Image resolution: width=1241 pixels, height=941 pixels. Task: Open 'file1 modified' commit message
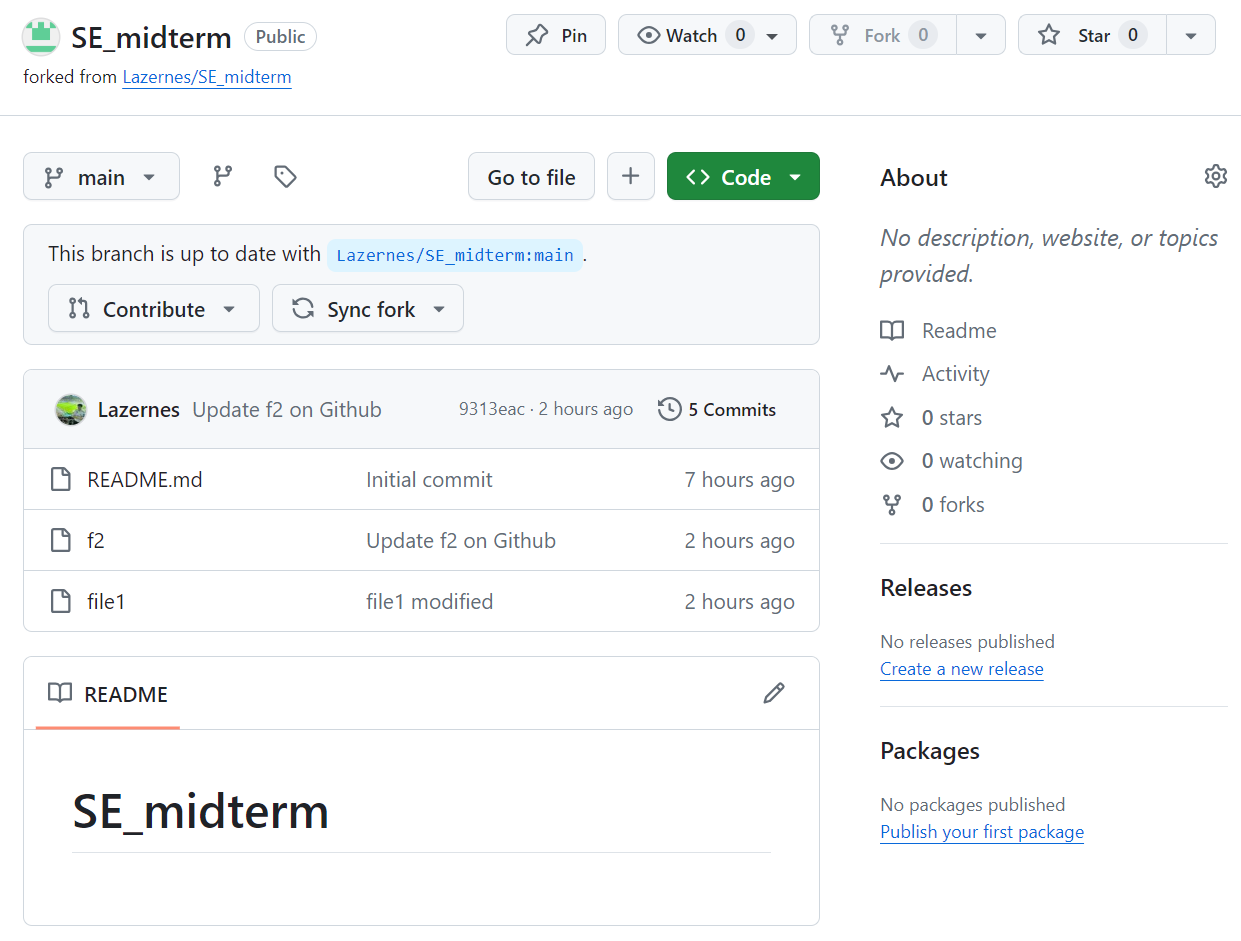pos(430,602)
